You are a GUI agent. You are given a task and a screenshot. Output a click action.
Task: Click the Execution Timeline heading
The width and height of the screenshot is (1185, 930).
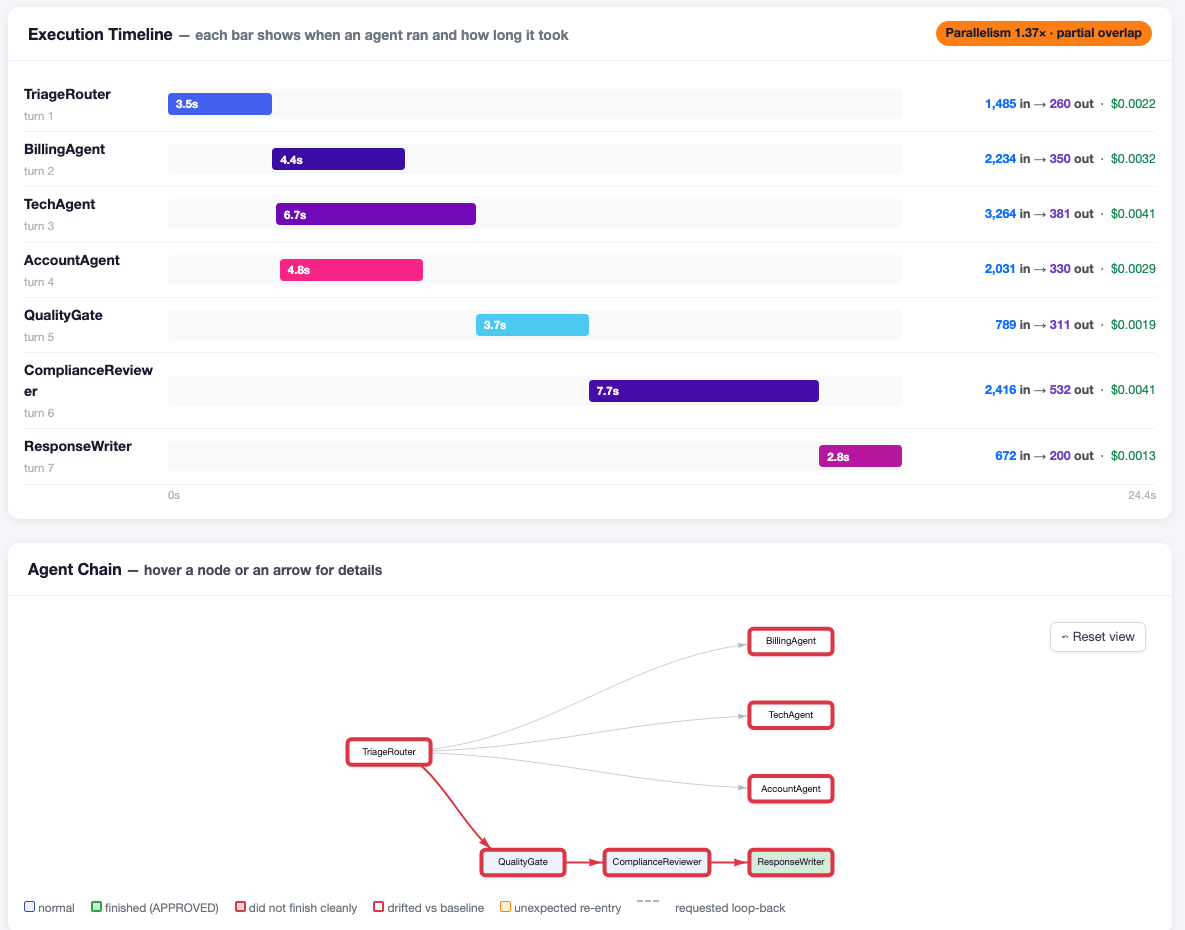(x=100, y=35)
